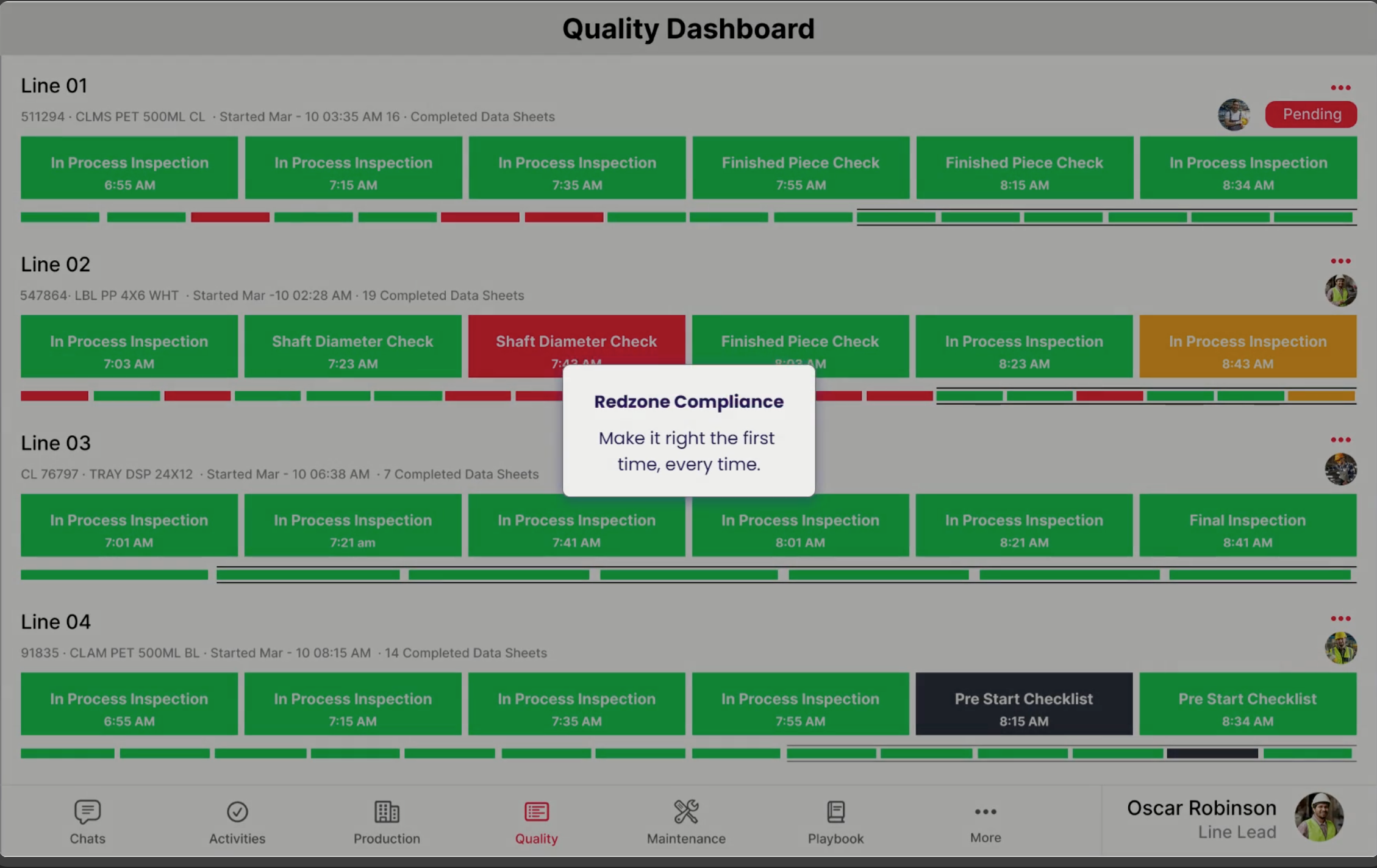1377x868 pixels.
Task: Open Line 02 three-dot options menu
Action: coord(1340,261)
